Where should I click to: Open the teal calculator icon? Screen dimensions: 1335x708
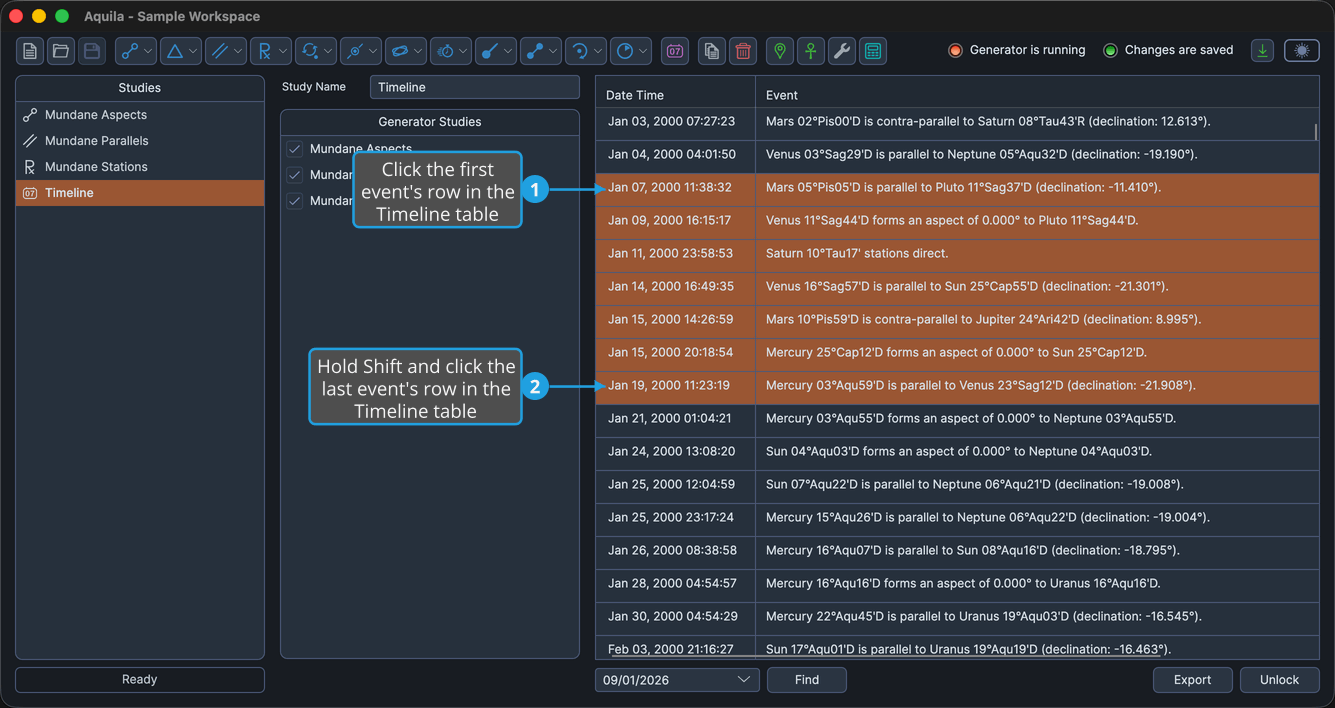873,51
